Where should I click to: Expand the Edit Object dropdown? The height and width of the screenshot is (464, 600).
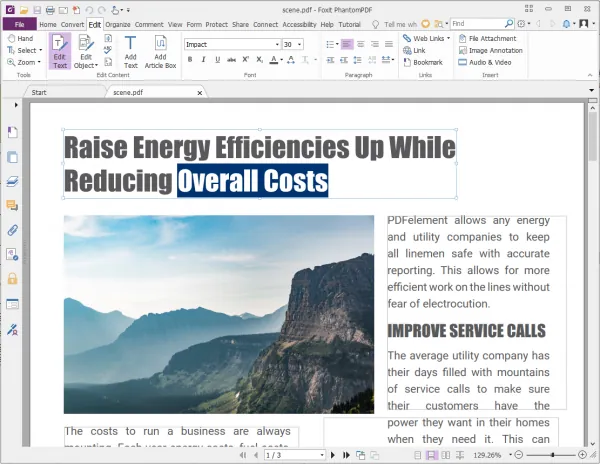[x=96, y=66]
